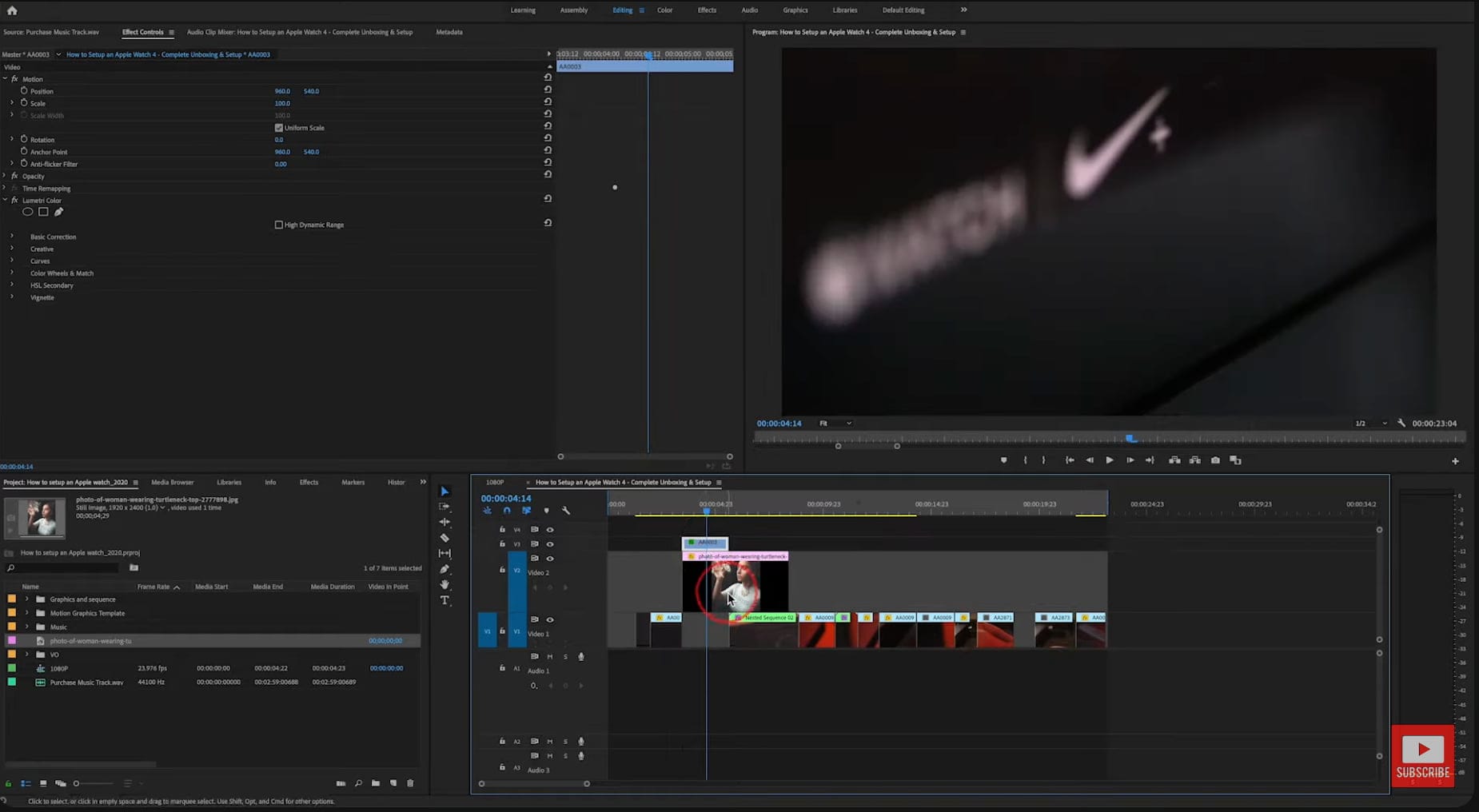Select the Razor tool
The width and height of the screenshot is (1479, 812).
point(444,538)
